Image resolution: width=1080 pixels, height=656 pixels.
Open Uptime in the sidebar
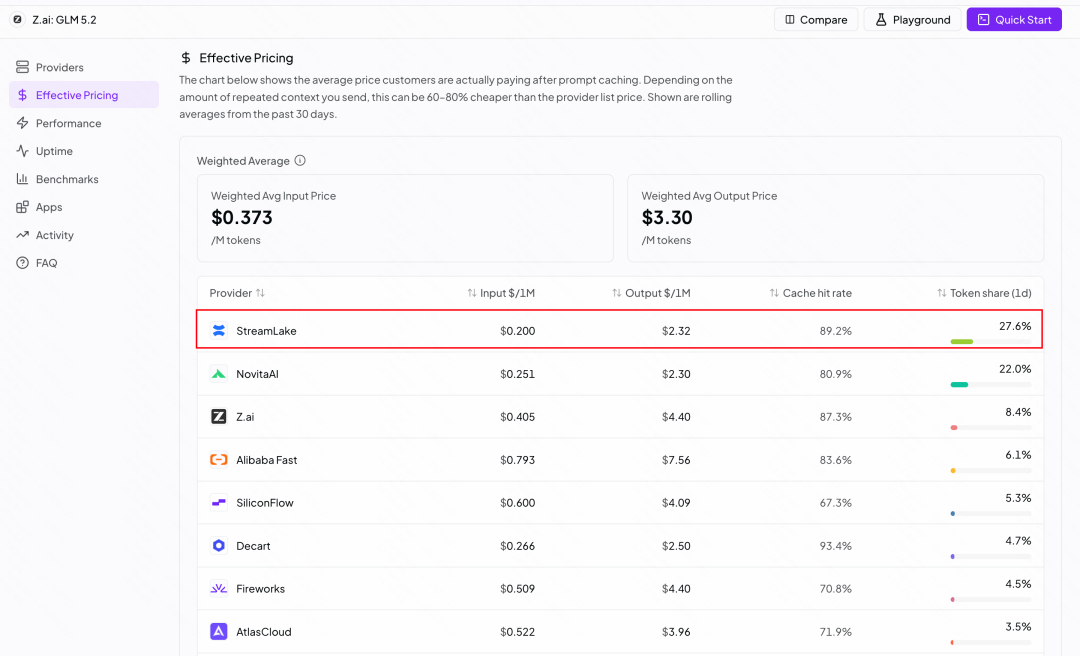click(x=84, y=151)
